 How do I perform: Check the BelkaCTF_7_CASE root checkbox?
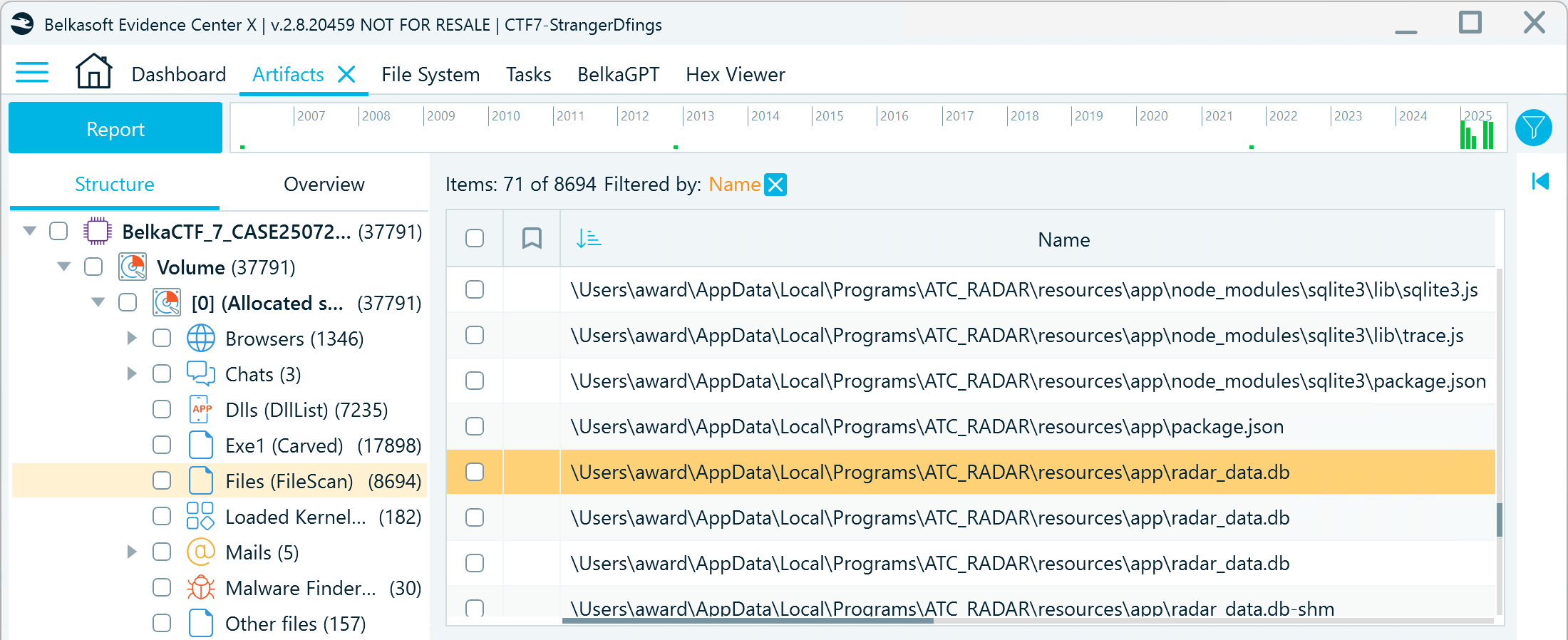point(58,231)
